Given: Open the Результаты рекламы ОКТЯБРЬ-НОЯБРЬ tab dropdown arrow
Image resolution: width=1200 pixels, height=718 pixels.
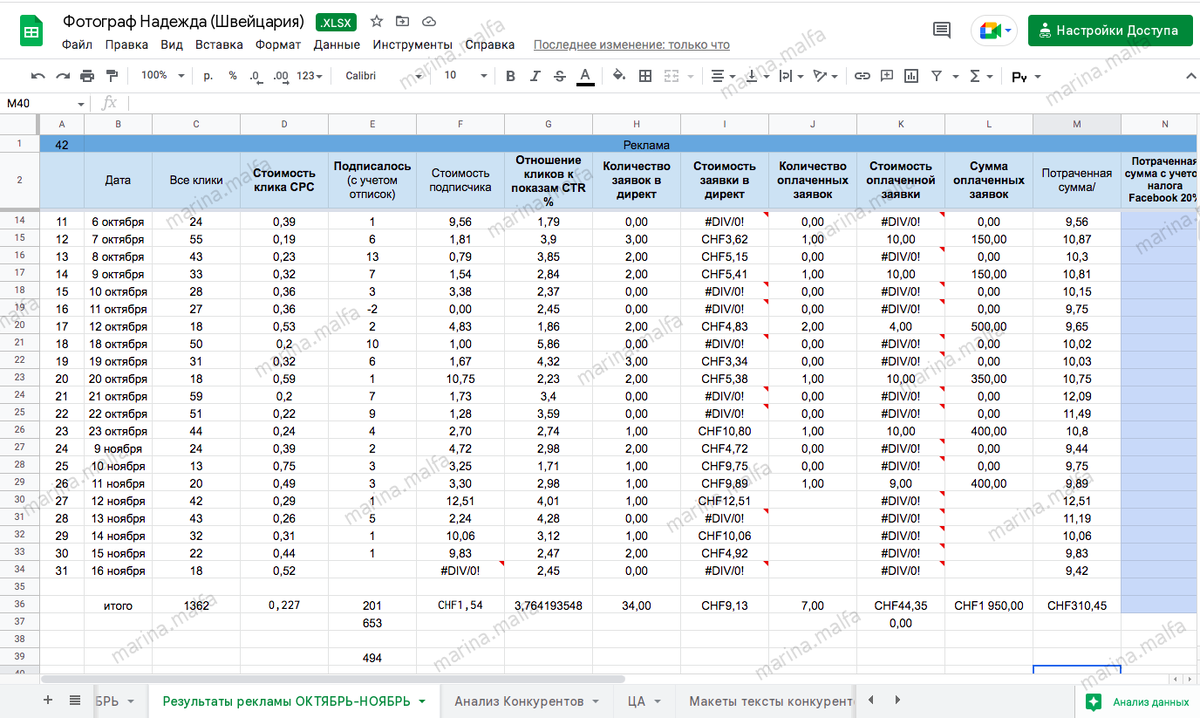Looking at the screenshot, I should click(x=422, y=702).
